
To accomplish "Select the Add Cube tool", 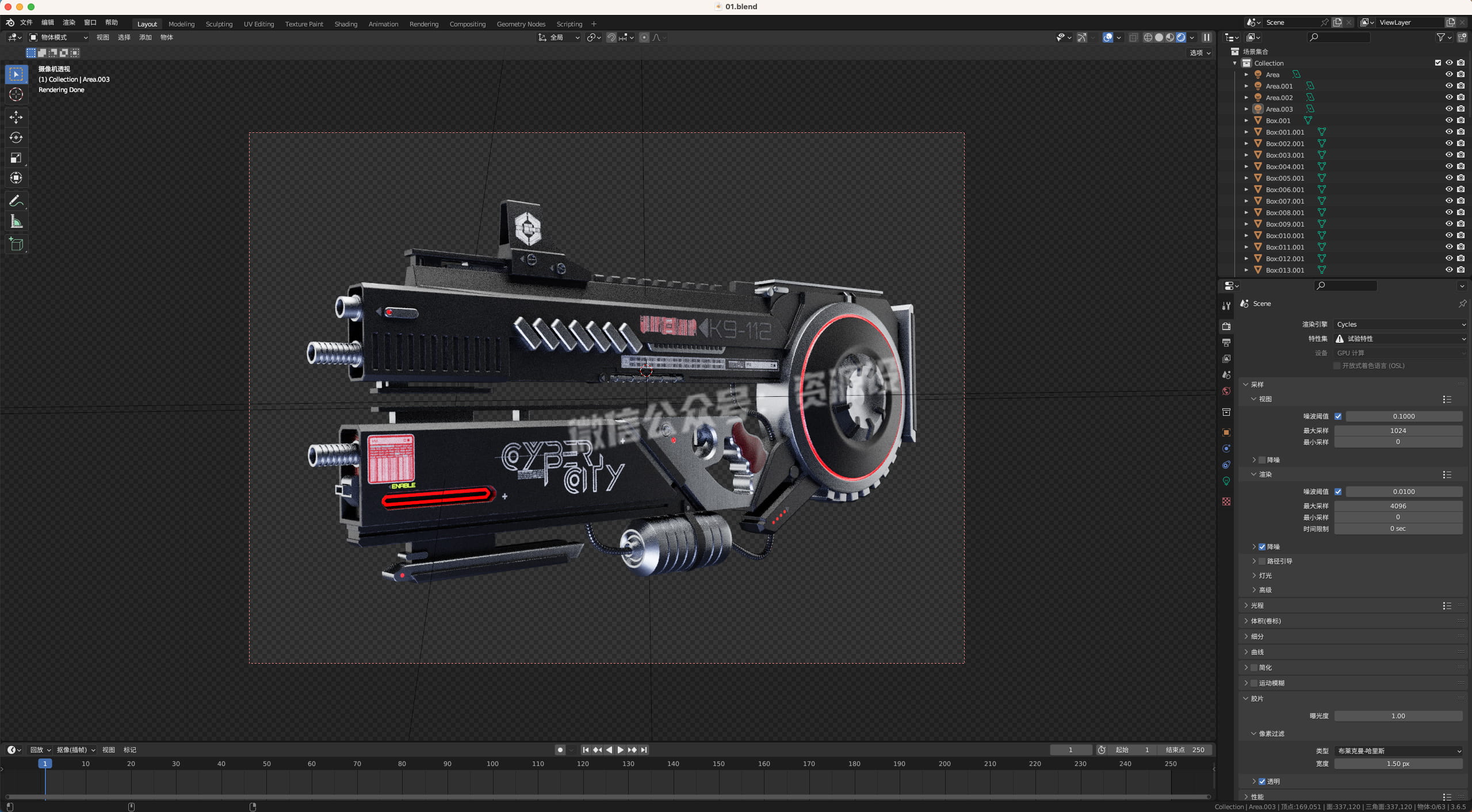I will click(x=16, y=244).
